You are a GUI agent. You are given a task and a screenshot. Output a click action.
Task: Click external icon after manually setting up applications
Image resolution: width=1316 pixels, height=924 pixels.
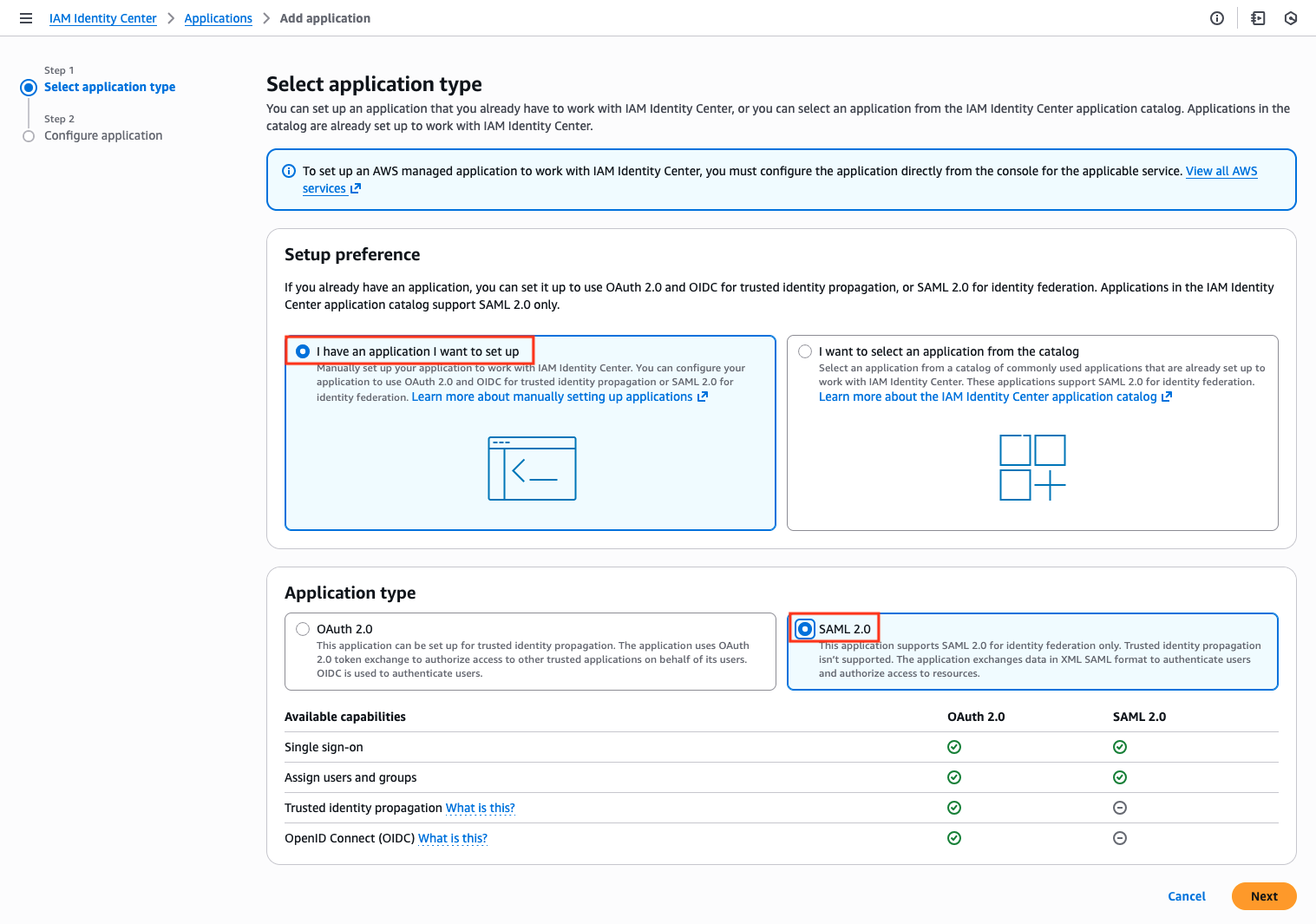(x=703, y=396)
